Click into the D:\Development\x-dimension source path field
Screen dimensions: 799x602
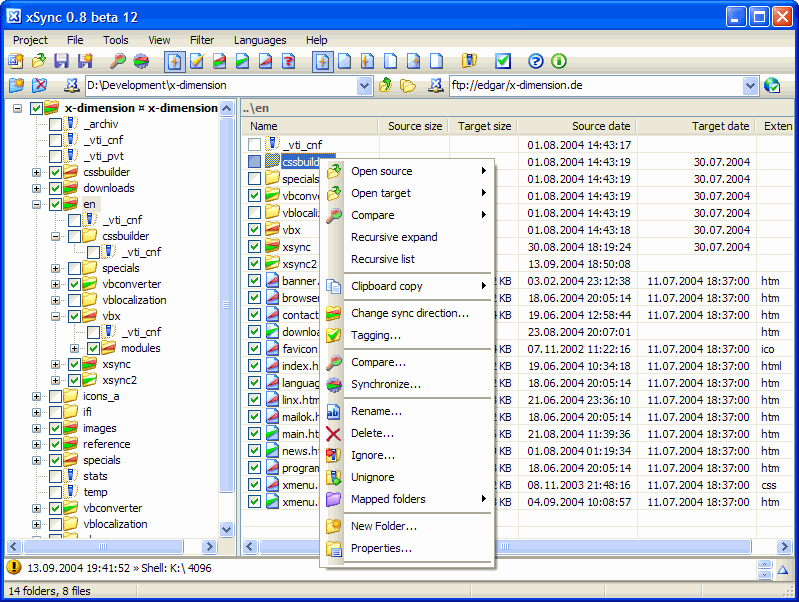[221, 85]
